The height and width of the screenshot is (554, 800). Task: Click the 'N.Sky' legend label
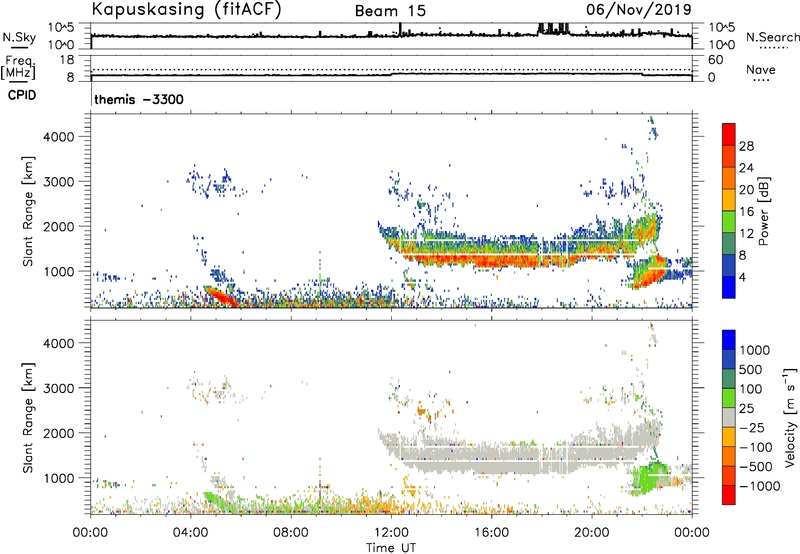19,37
